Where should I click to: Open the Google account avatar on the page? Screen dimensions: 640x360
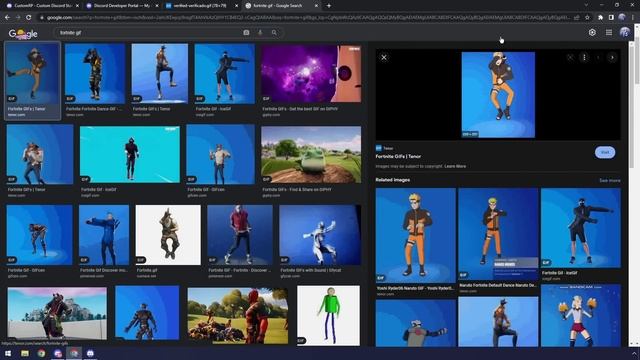[624, 33]
